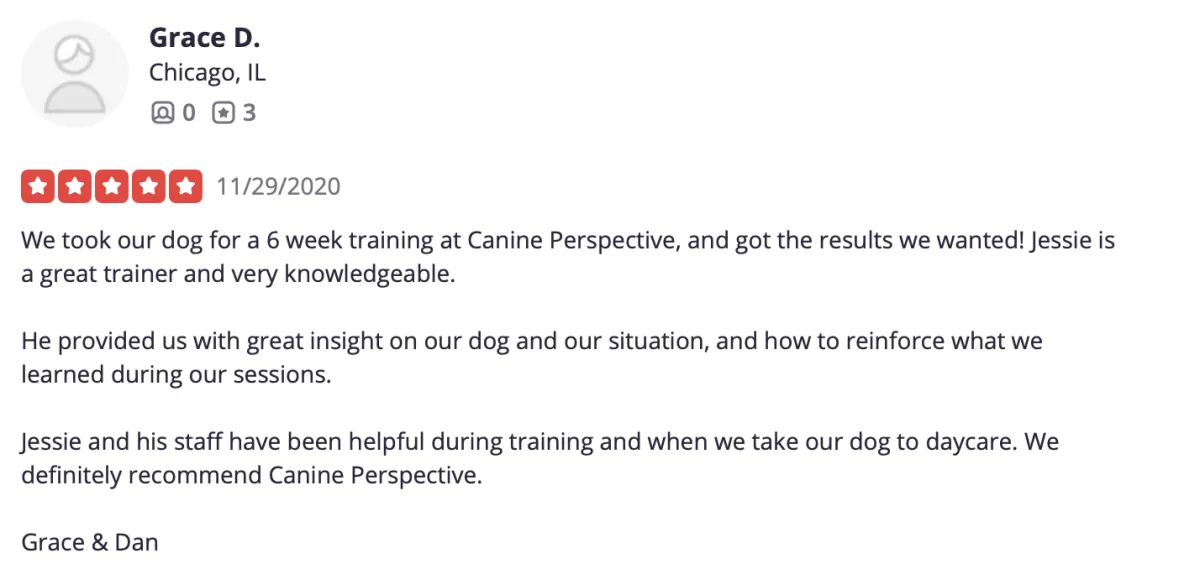
Task: Click the review count number 3
Action: tap(249, 113)
